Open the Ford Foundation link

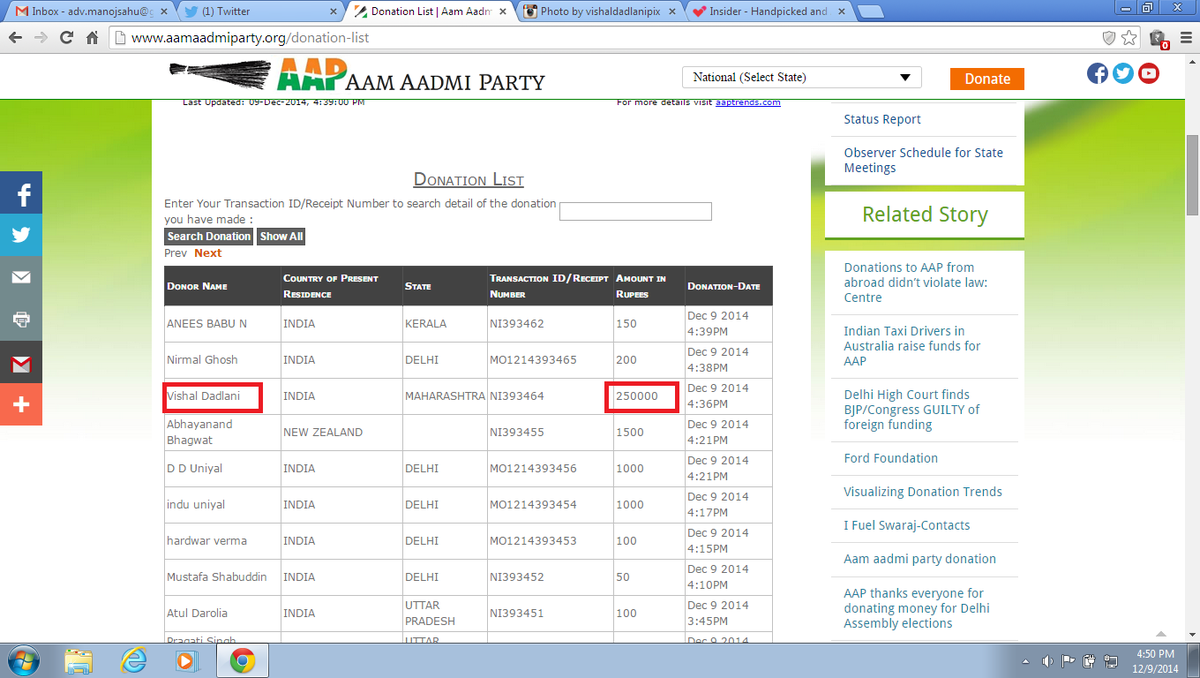[891, 458]
